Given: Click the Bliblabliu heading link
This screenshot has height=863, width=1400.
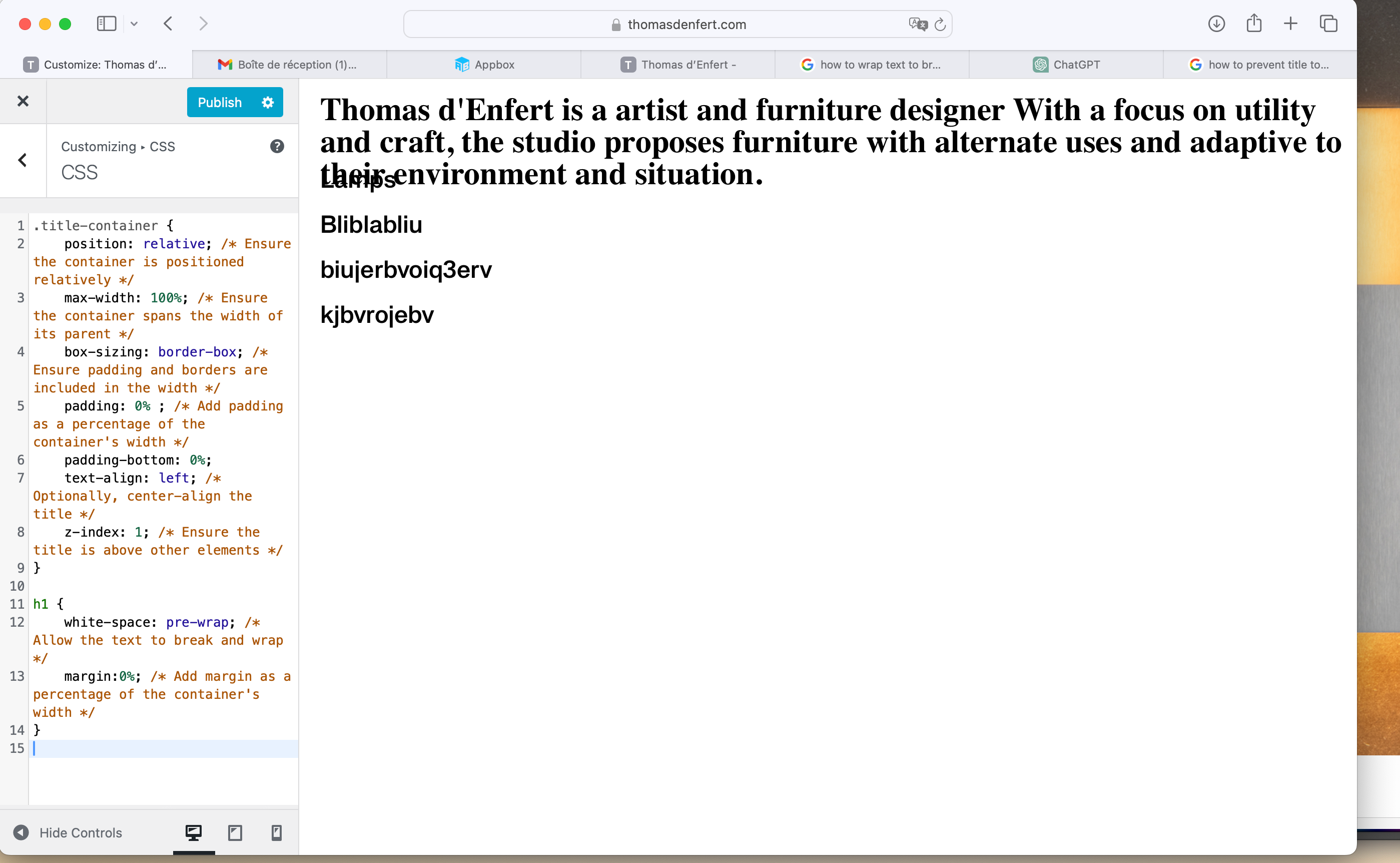Looking at the screenshot, I should click(371, 225).
